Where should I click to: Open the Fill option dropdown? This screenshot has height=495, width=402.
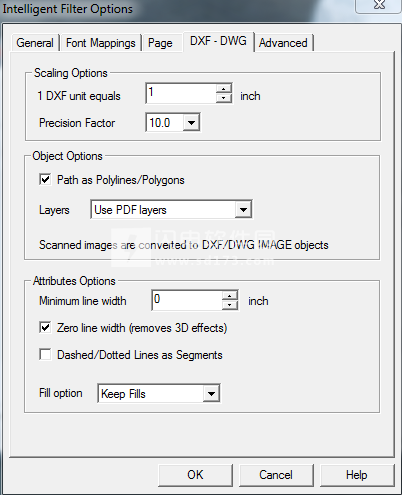pyautogui.click(x=211, y=394)
